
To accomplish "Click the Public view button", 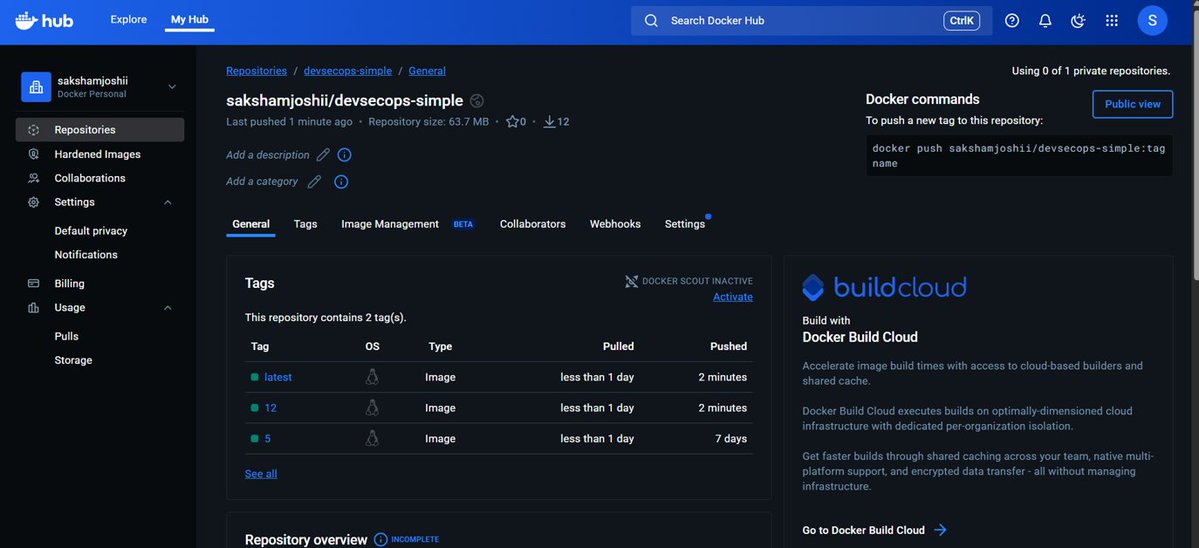I will point(1132,104).
